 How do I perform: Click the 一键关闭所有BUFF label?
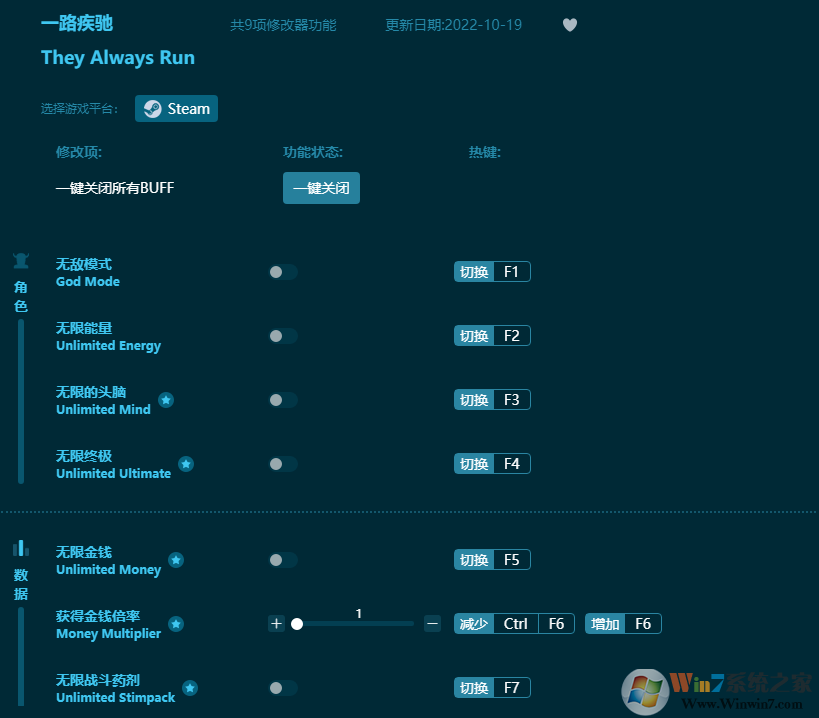tap(115, 188)
